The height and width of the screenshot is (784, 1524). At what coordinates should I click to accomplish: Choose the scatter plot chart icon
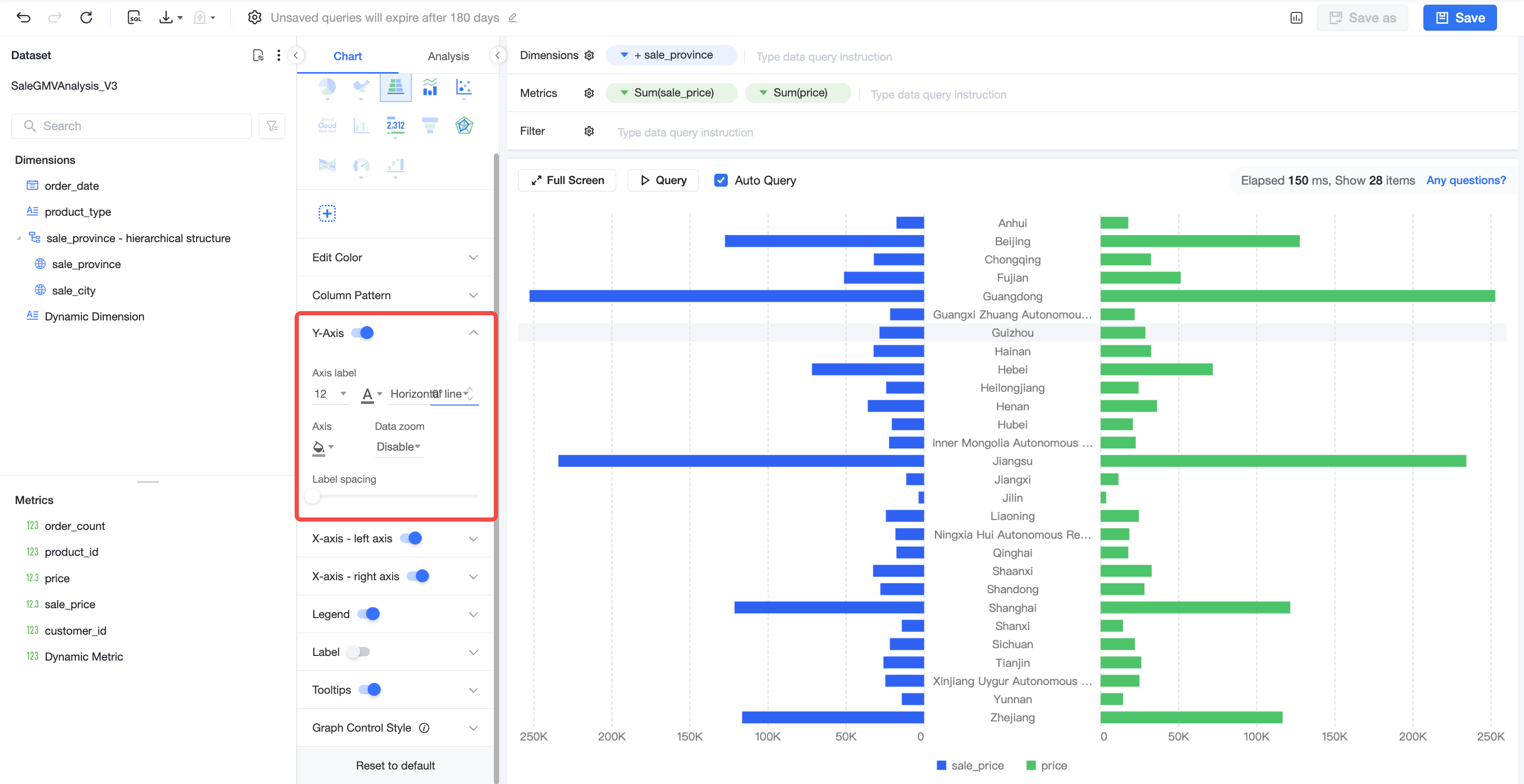(464, 88)
